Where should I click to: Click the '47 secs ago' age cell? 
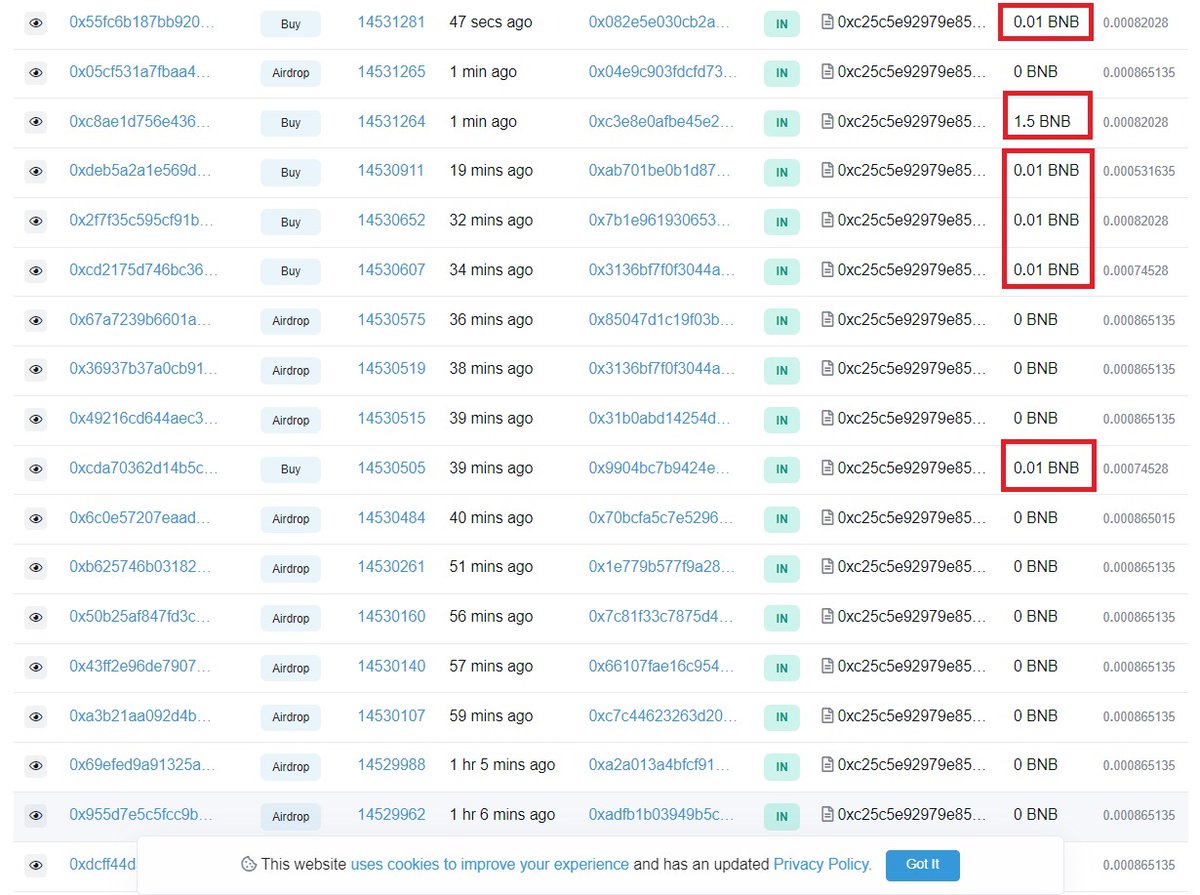click(491, 21)
